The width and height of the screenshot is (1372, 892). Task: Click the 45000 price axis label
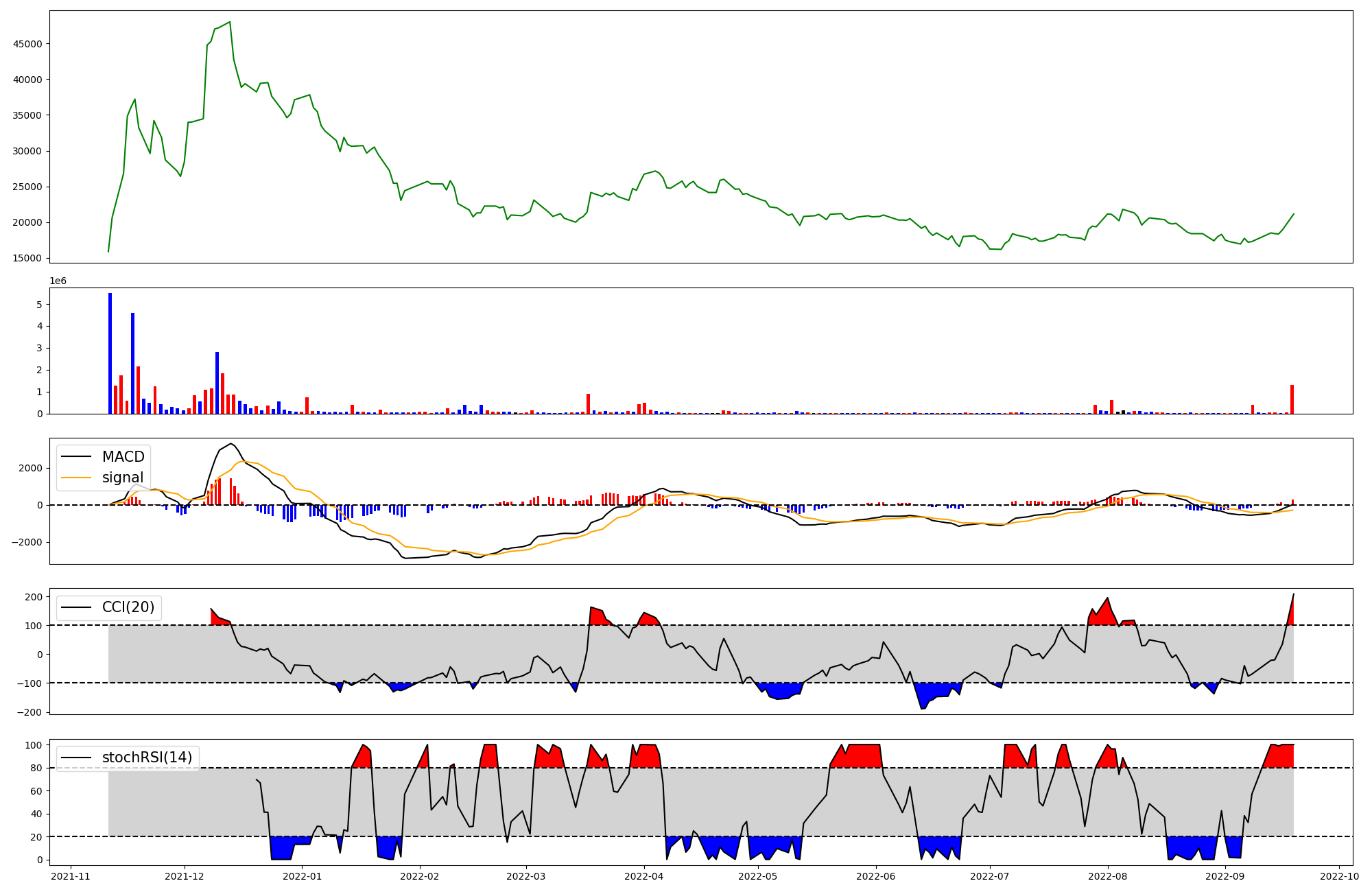[x=27, y=44]
